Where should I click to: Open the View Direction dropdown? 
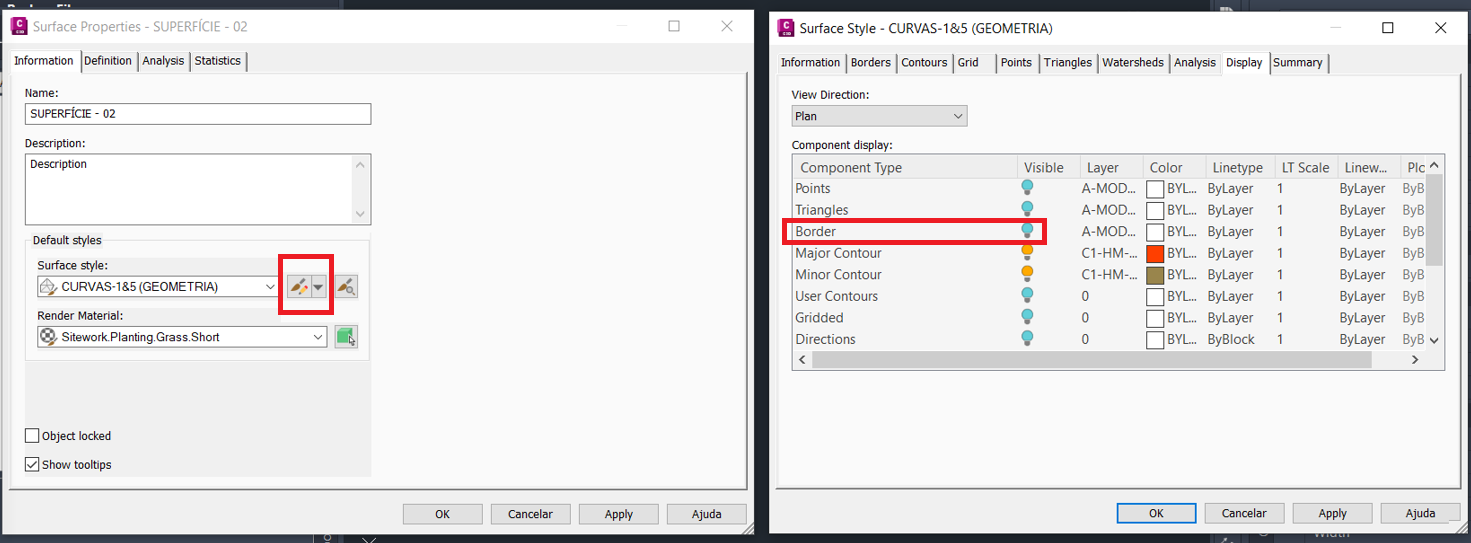tap(879, 116)
